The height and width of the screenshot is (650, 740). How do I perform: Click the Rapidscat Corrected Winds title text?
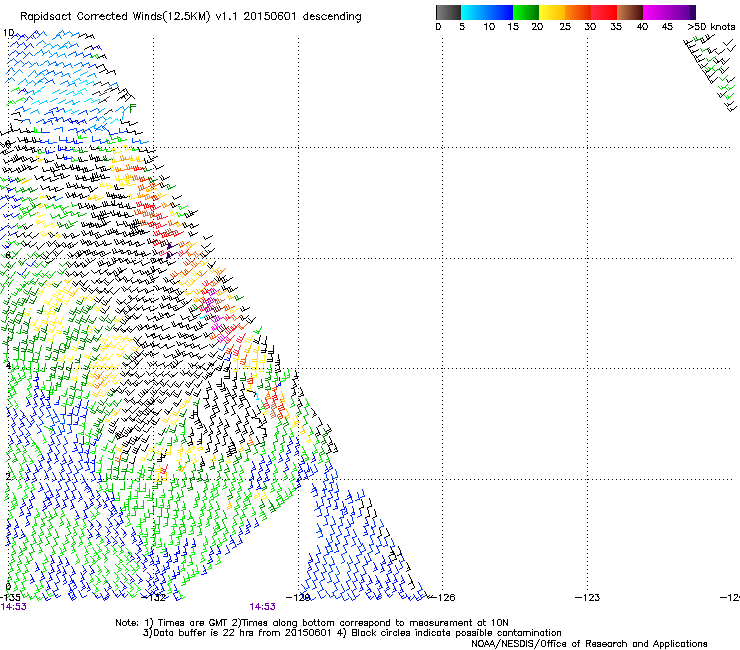tap(191, 17)
